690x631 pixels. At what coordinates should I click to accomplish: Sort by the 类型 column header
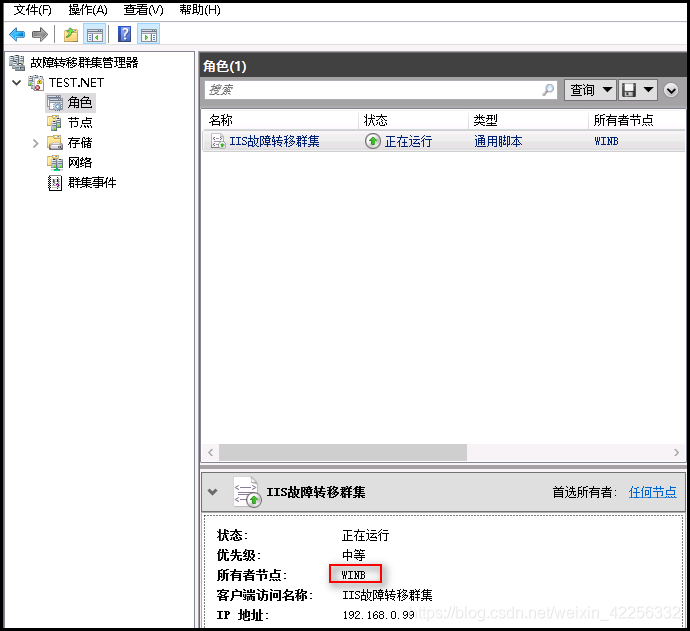coord(529,120)
